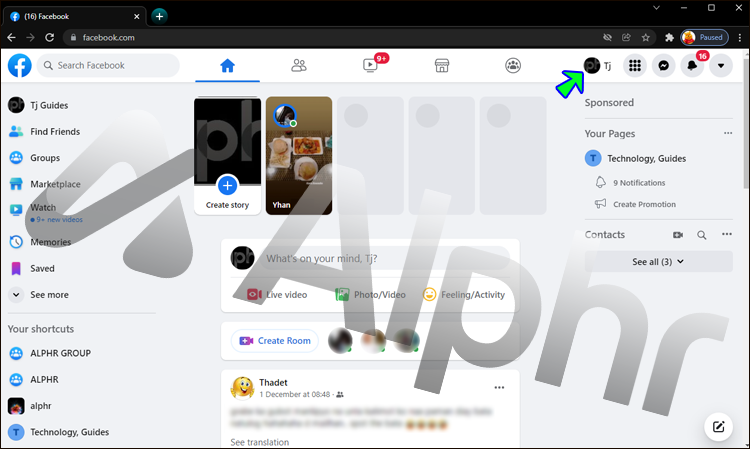Go forward in browser history
This screenshot has width=750, height=449.
pos(30,37)
